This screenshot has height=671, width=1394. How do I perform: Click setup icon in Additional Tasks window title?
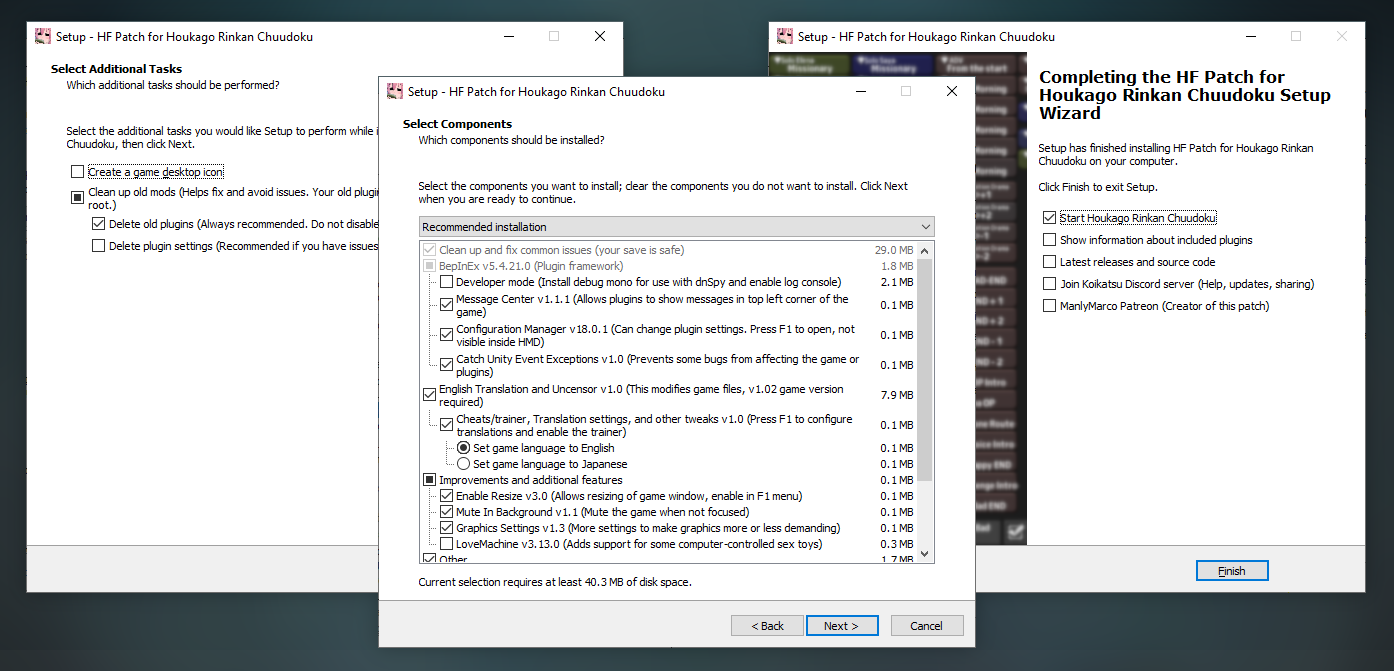43,36
